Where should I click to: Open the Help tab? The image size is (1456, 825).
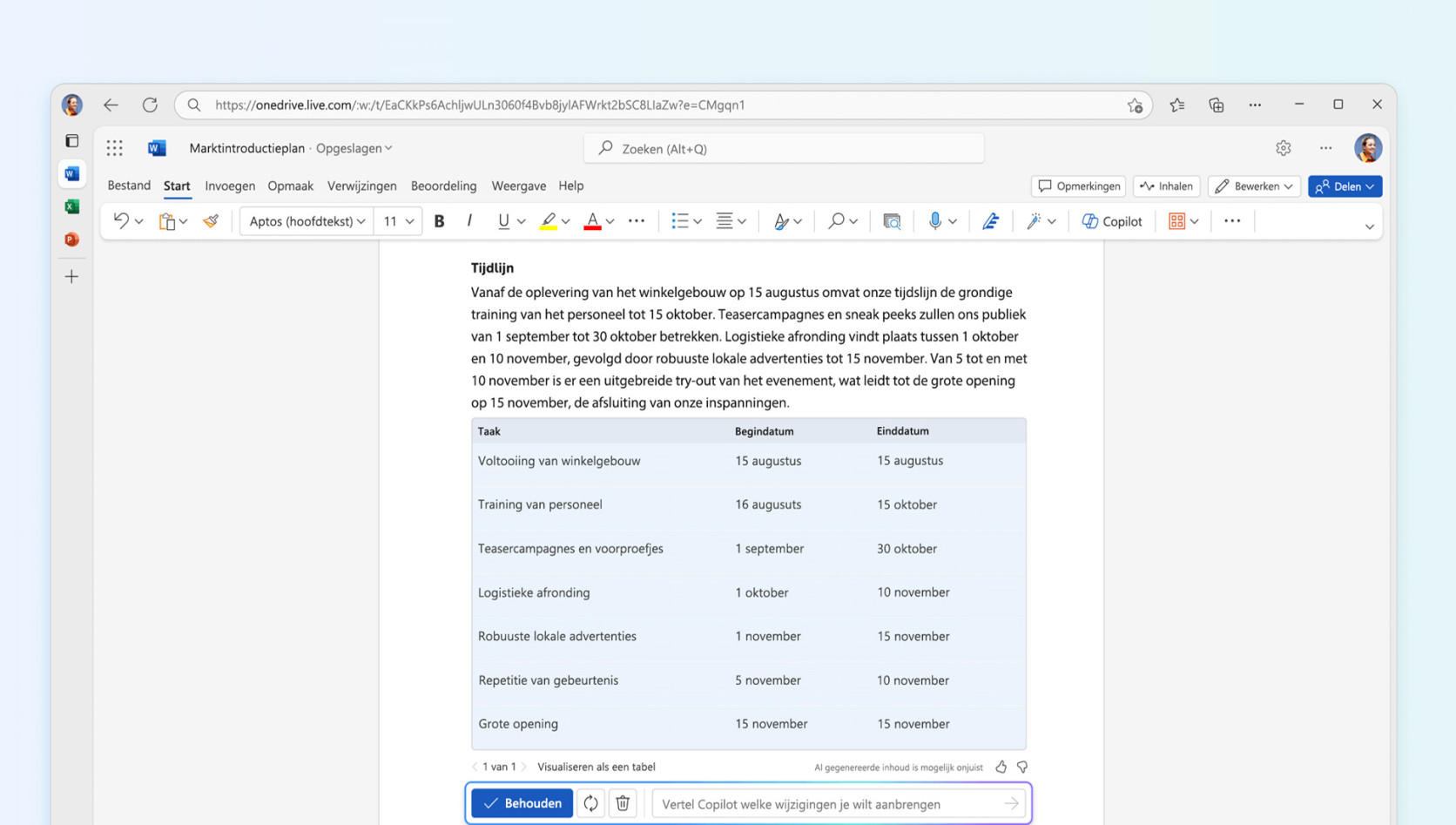click(570, 186)
